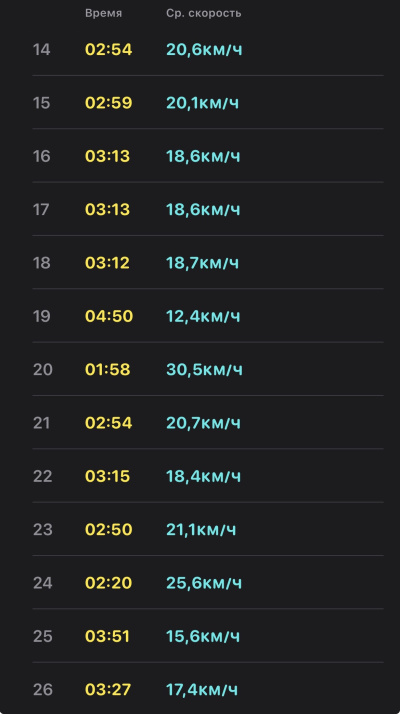Select the 21,1км/ч speed in split 23

click(201, 529)
